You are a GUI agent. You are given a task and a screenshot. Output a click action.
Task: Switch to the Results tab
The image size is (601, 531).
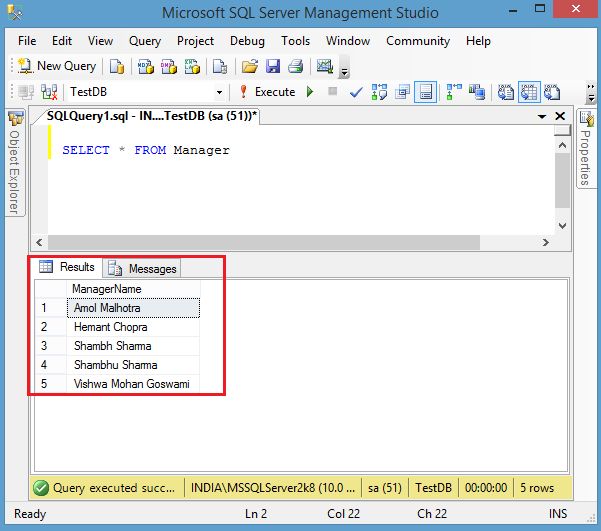(67, 267)
